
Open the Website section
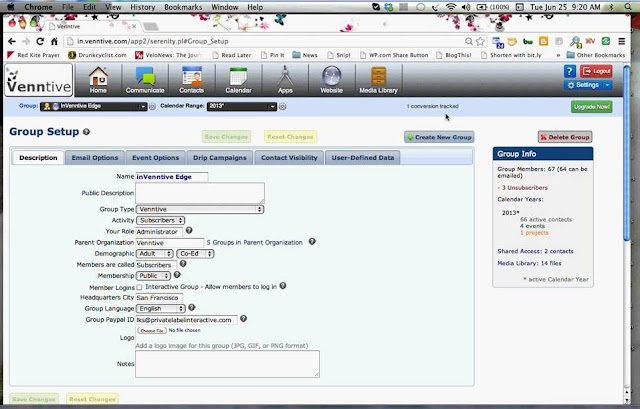coord(331,80)
